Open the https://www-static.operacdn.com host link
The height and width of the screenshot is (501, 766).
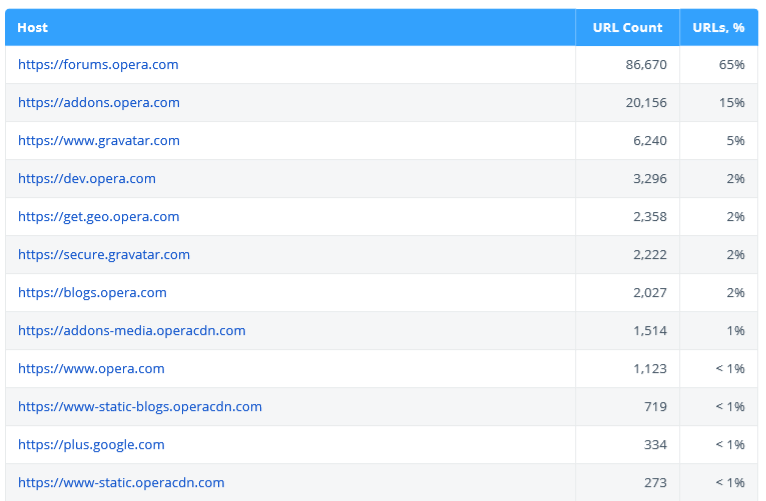tap(121, 483)
